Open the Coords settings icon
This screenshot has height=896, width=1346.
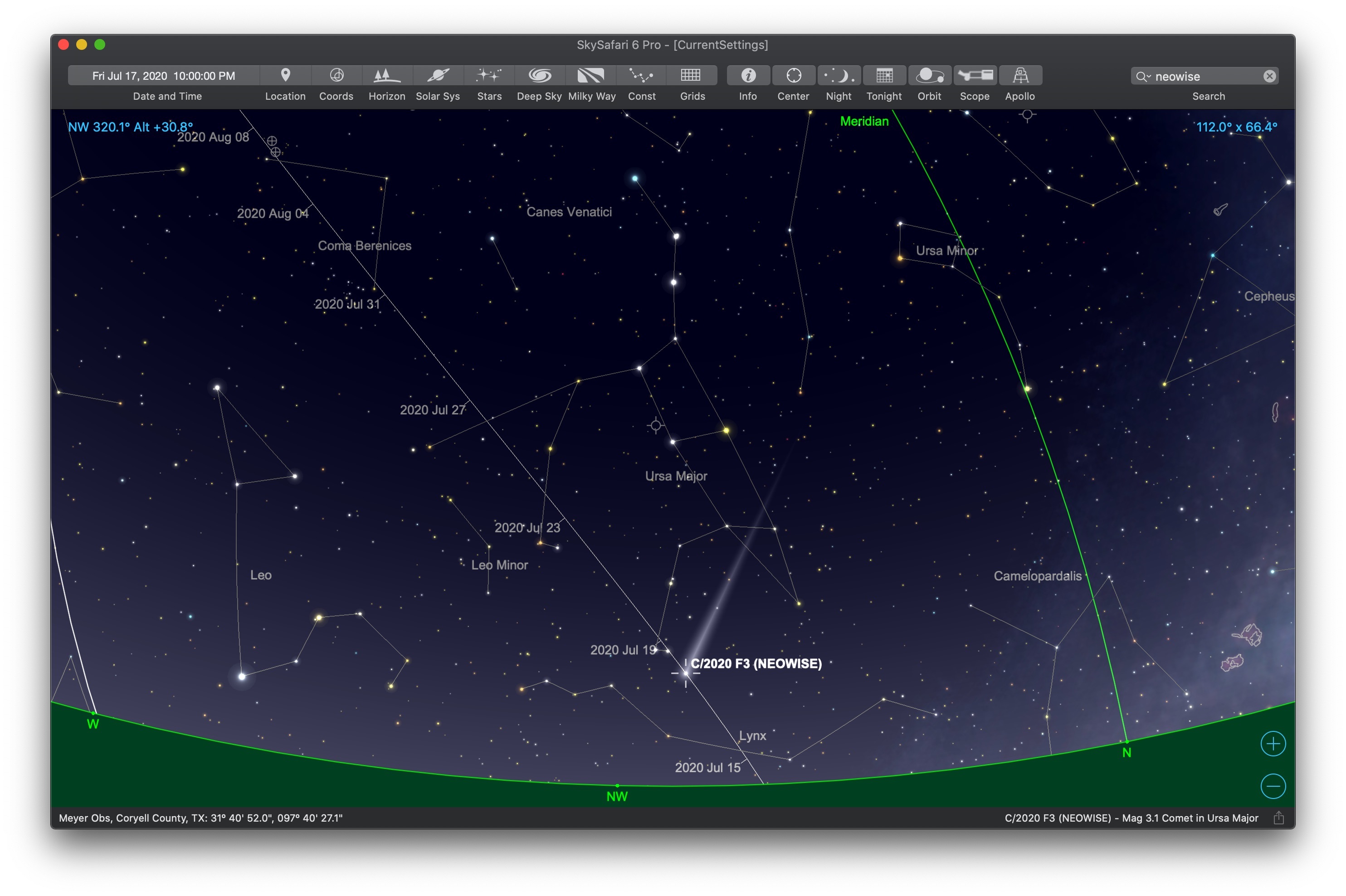coord(336,75)
